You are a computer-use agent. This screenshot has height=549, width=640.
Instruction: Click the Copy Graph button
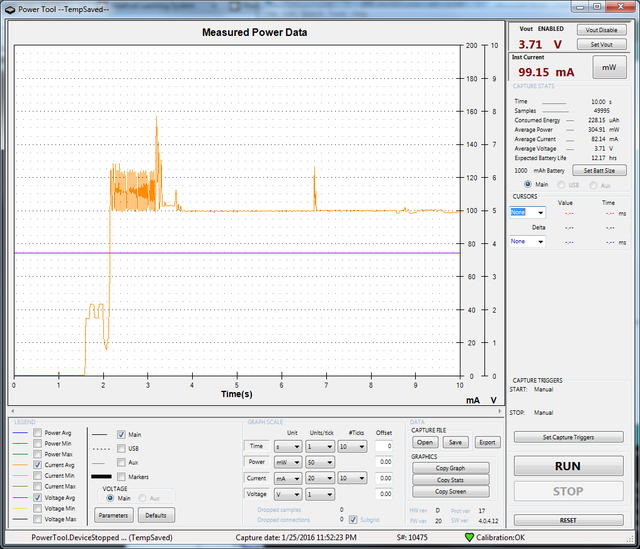pos(450,468)
